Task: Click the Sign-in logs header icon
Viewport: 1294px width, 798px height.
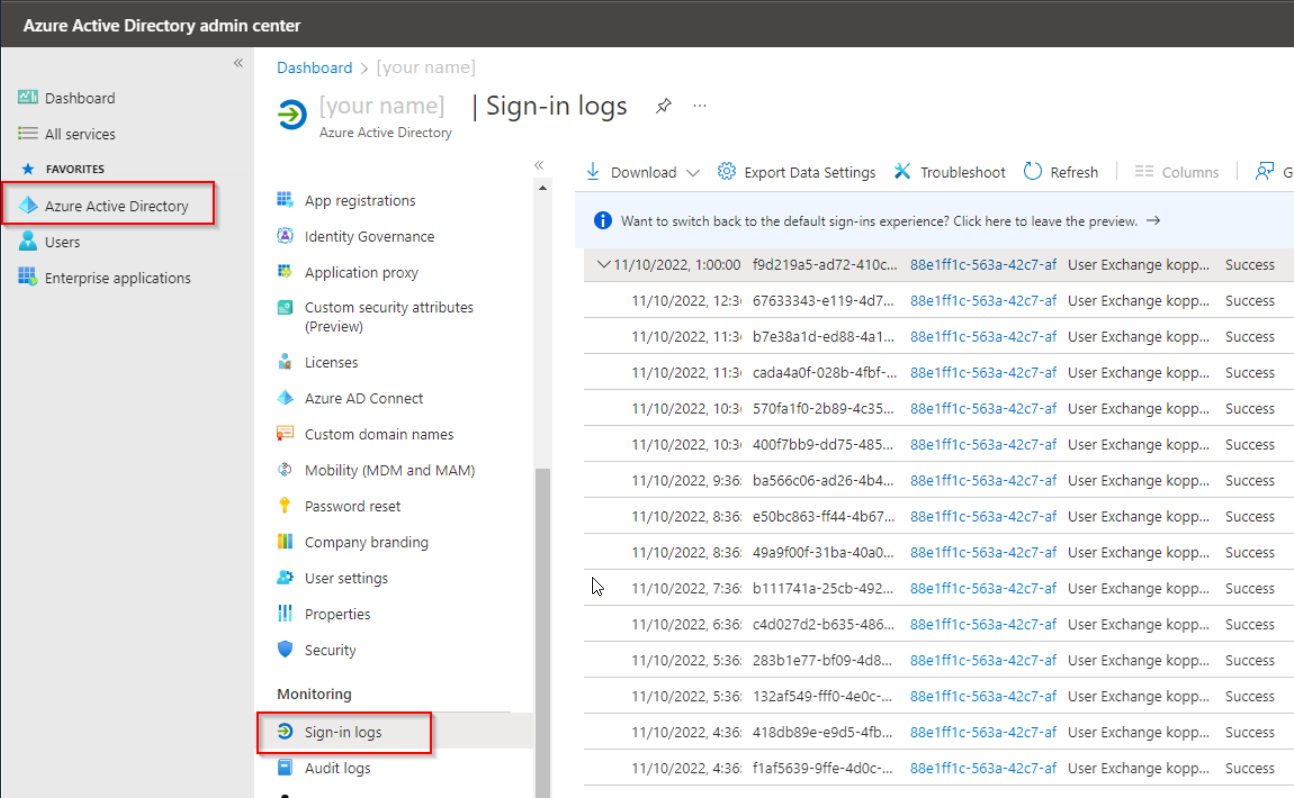Action: [x=292, y=115]
